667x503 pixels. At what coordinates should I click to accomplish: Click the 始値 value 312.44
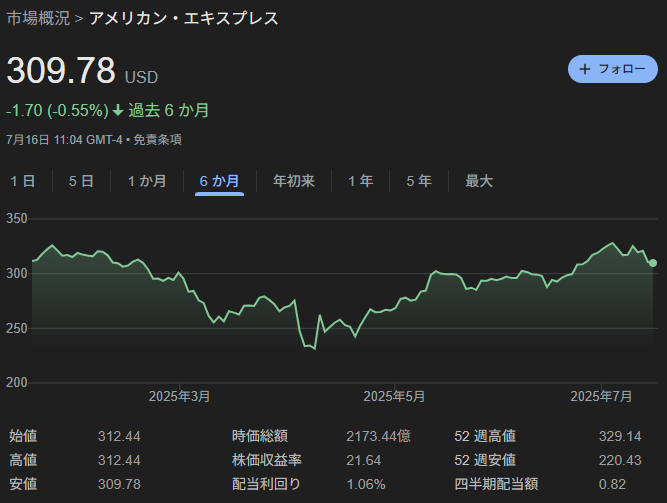pos(119,436)
